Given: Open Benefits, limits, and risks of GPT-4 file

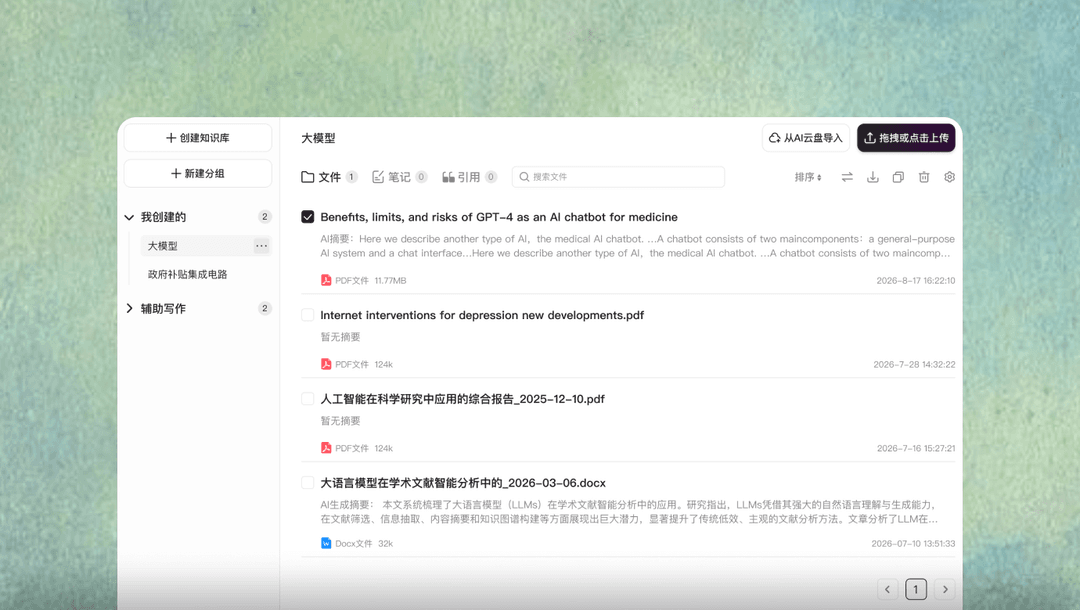Looking at the screenshot, I should (499, 217).
